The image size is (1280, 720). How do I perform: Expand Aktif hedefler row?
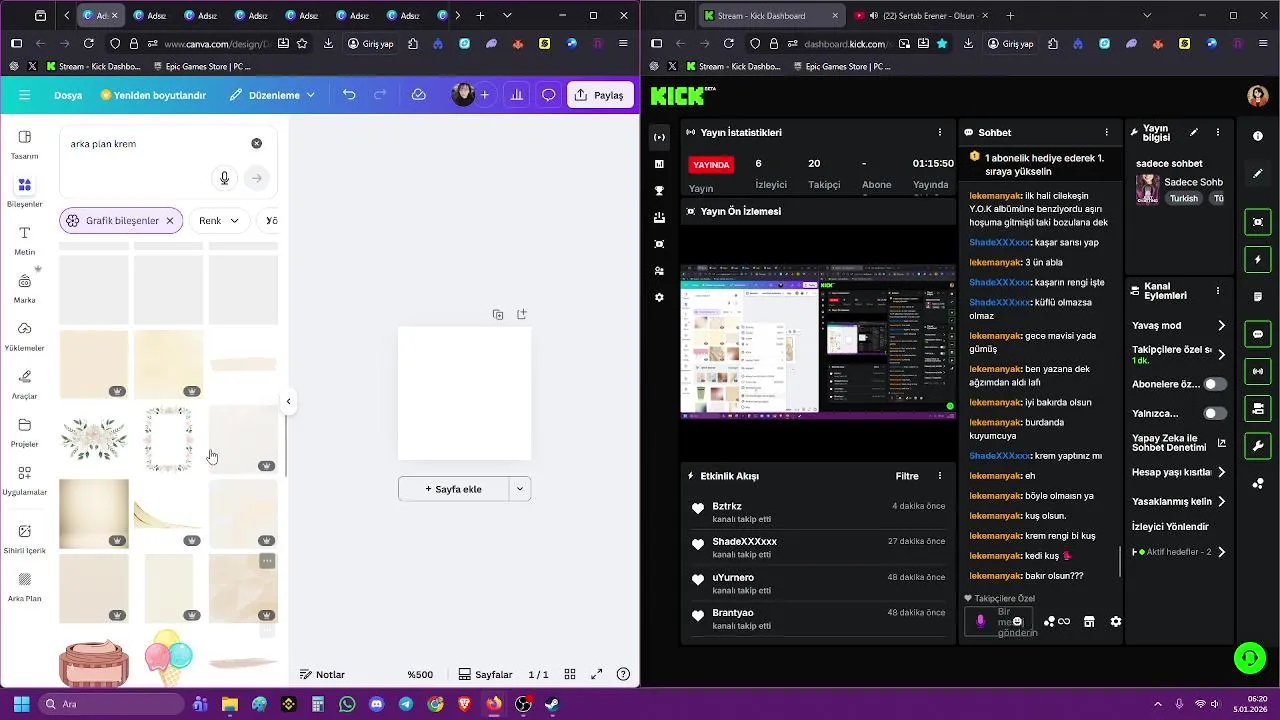coord(1221,552)
